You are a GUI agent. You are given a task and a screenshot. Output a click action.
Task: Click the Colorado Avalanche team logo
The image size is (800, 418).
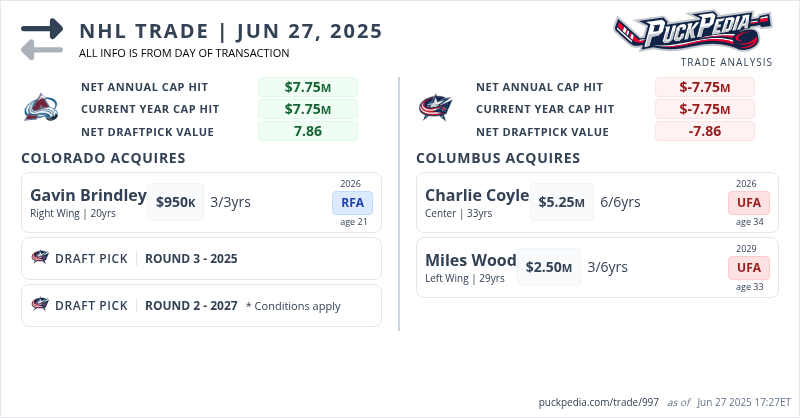pyautogui.click(x=41, y=108)
